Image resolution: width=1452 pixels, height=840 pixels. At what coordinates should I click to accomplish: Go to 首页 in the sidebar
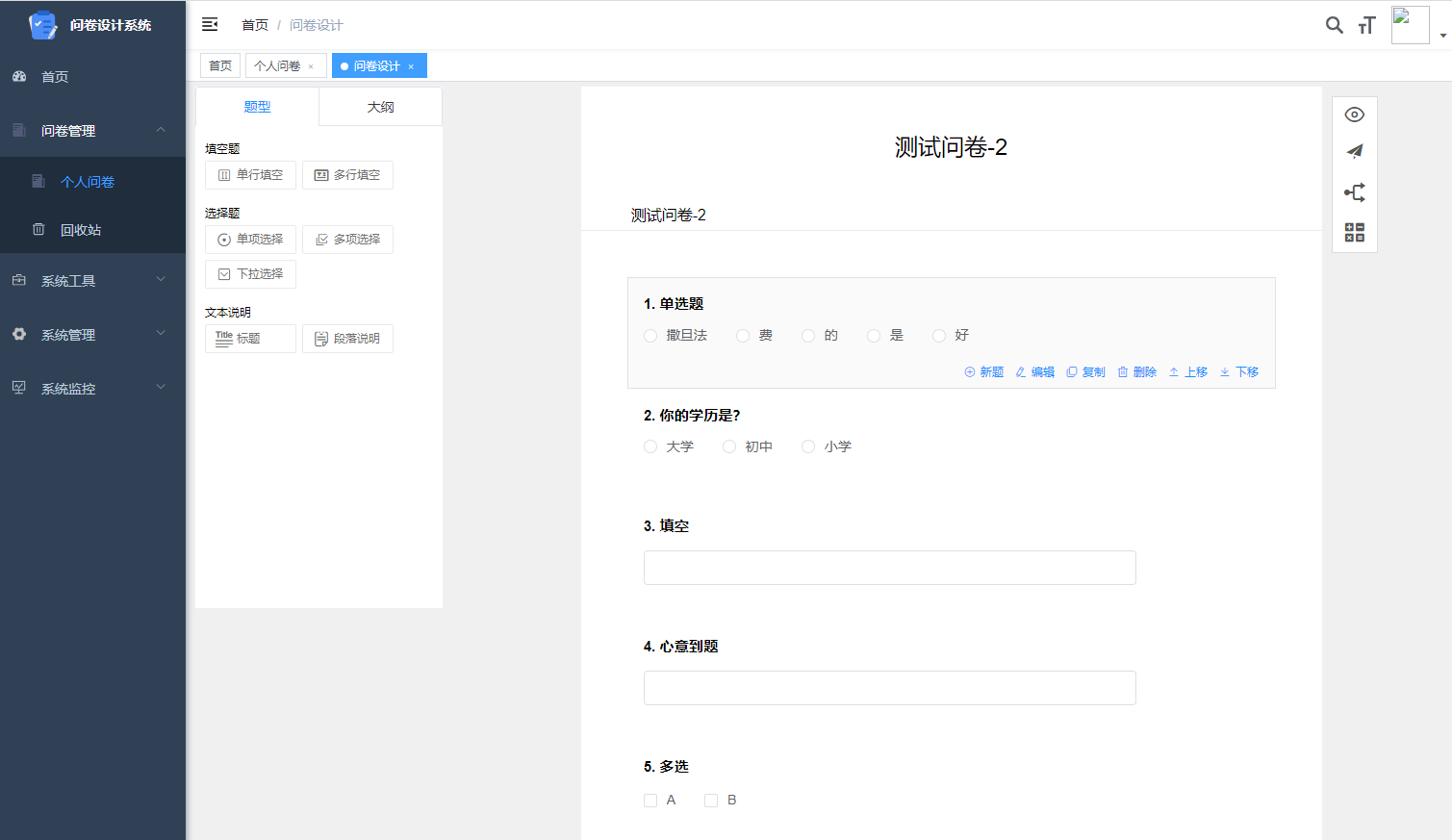(x=92, y=77)
